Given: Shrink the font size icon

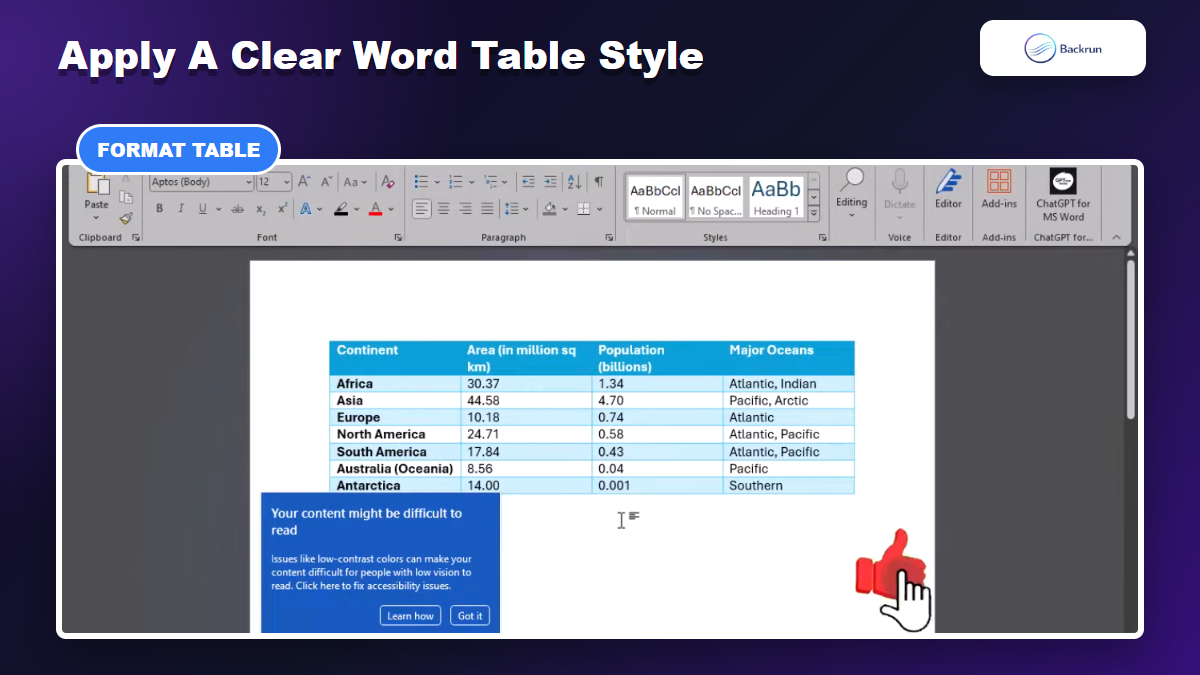Looking at the screenshot, I should click(x=326, y=182).
